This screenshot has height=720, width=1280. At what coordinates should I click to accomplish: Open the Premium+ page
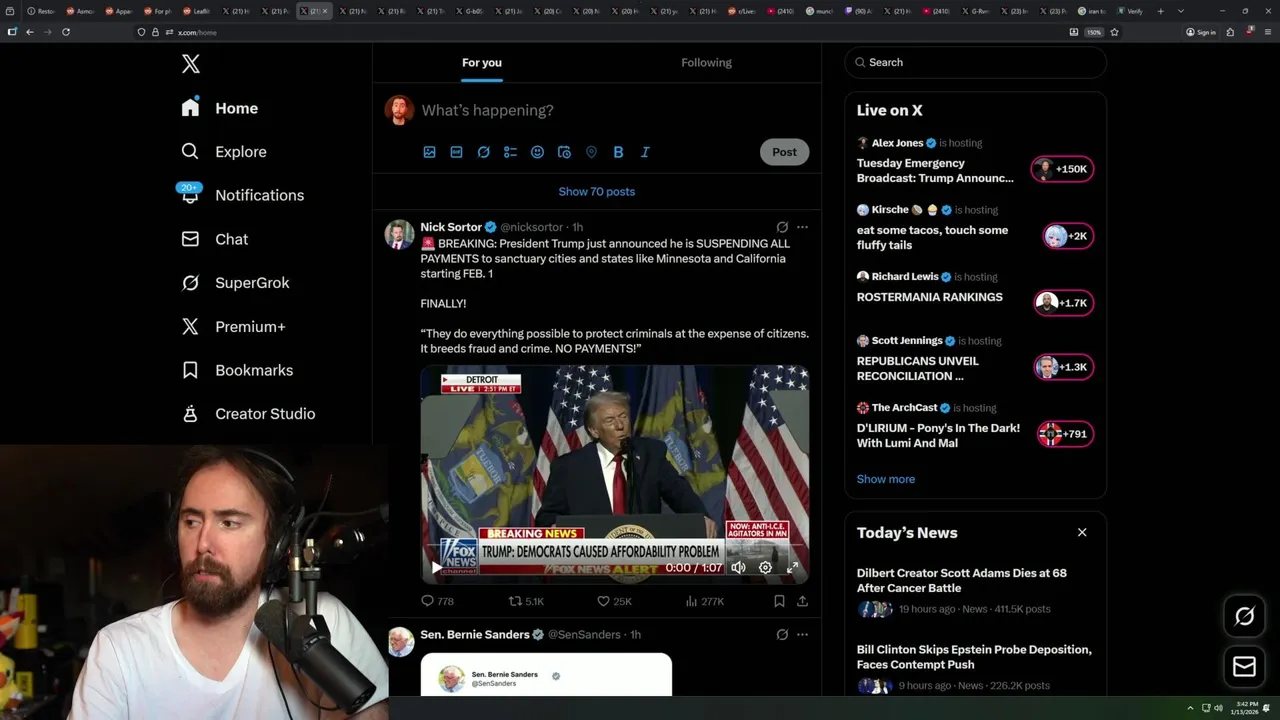(x=232, y=327)
